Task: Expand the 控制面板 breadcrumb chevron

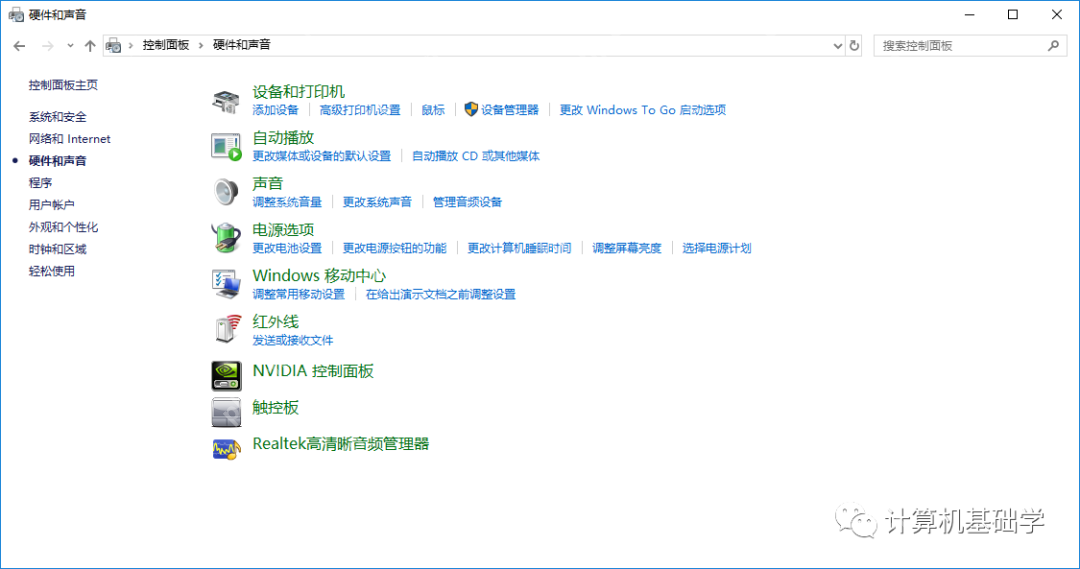Action: (201, 45)
